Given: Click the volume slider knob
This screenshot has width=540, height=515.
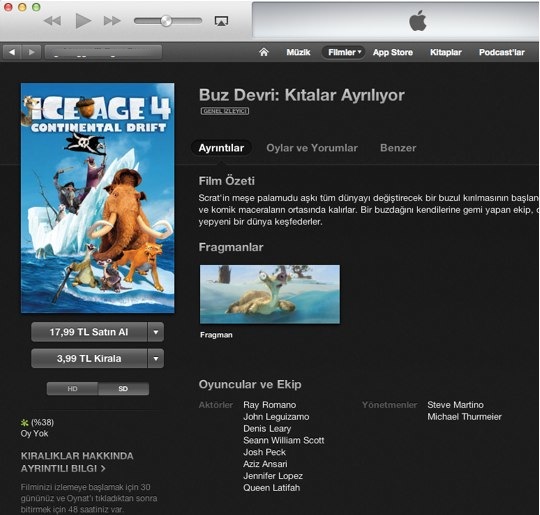Looking at the screenshot, I should pos(166,21).
